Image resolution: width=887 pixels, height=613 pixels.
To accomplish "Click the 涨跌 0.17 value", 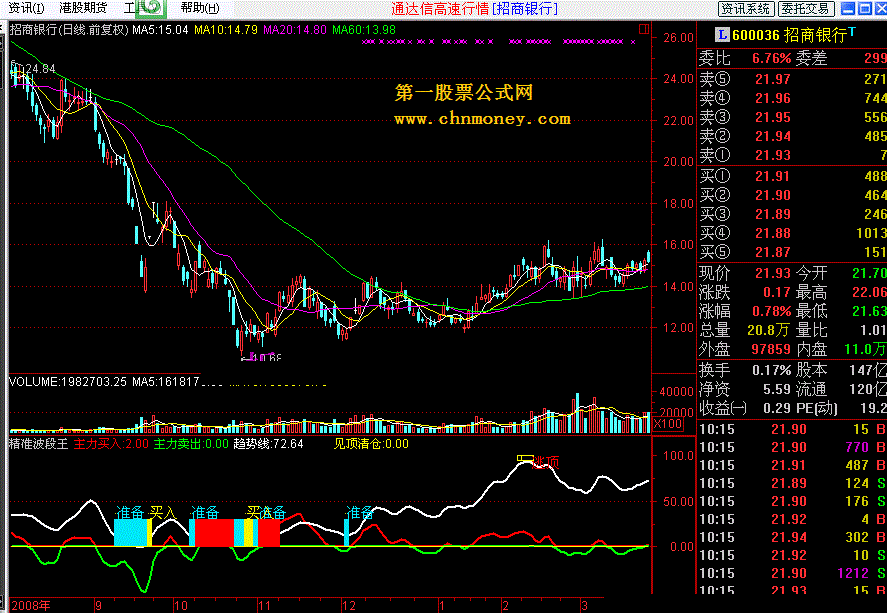I will point(776,292).
